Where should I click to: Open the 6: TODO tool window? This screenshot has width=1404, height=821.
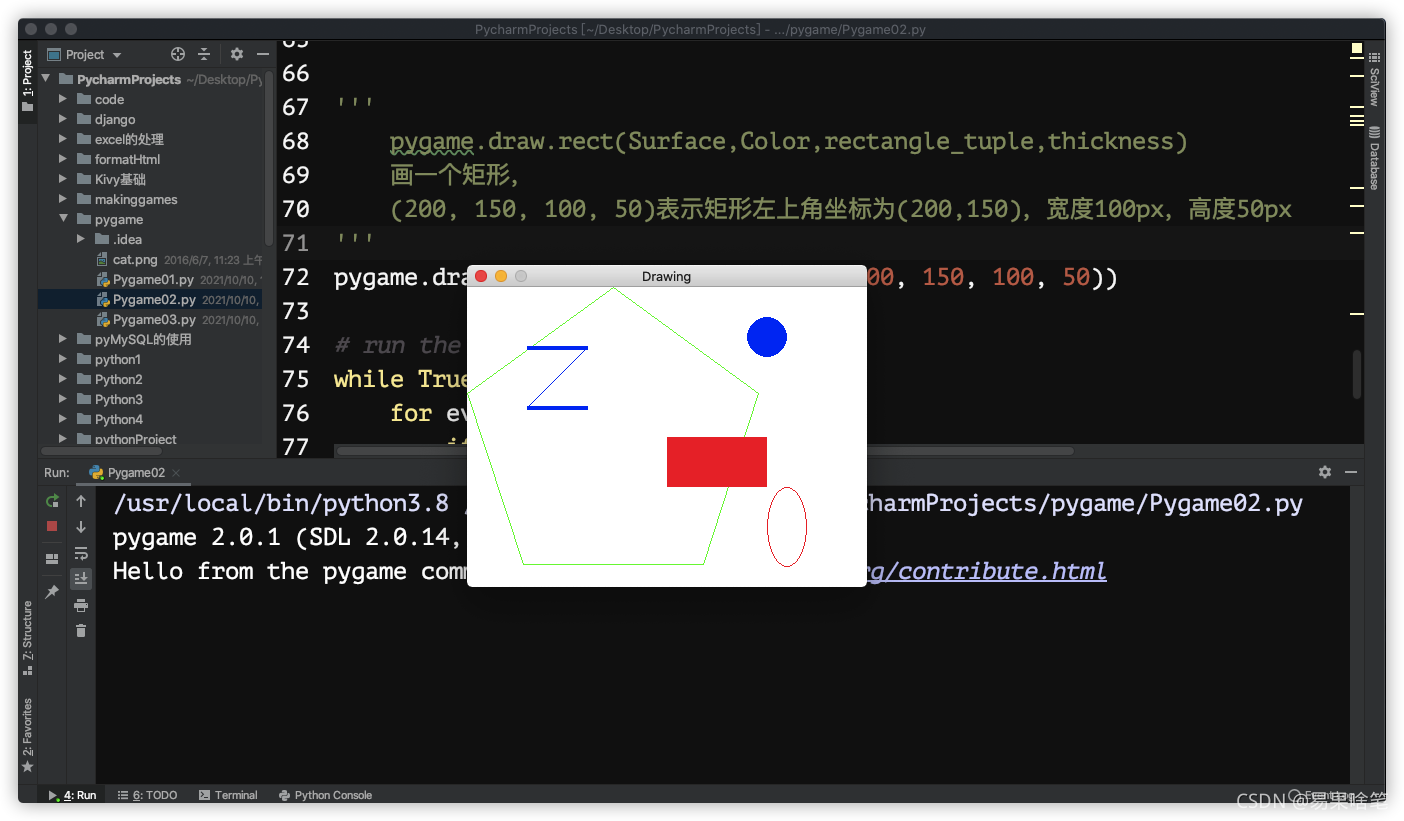[x=147, y=795]
